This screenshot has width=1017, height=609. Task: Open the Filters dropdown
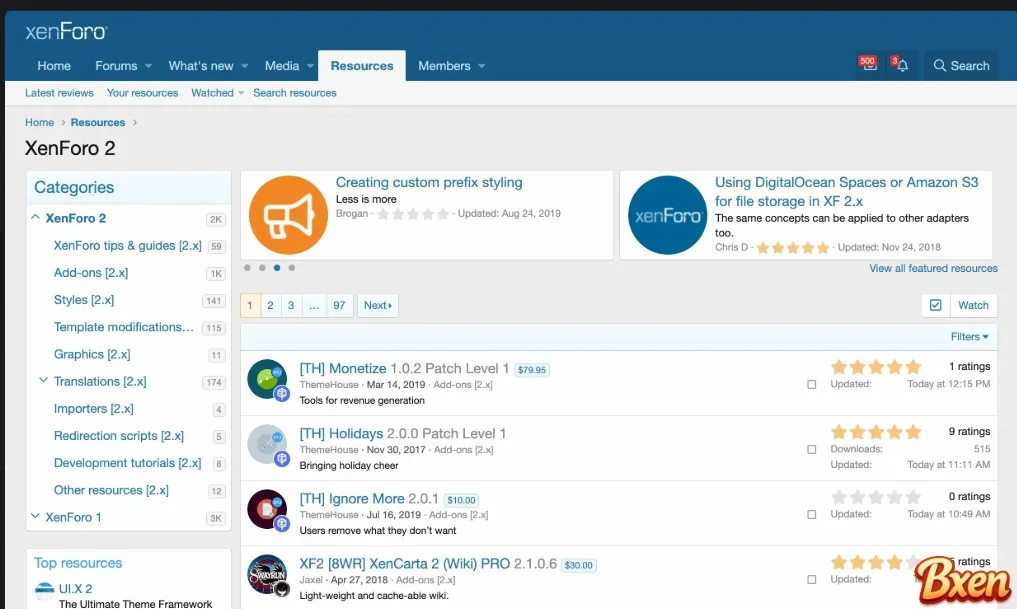(x=966, y=336)
